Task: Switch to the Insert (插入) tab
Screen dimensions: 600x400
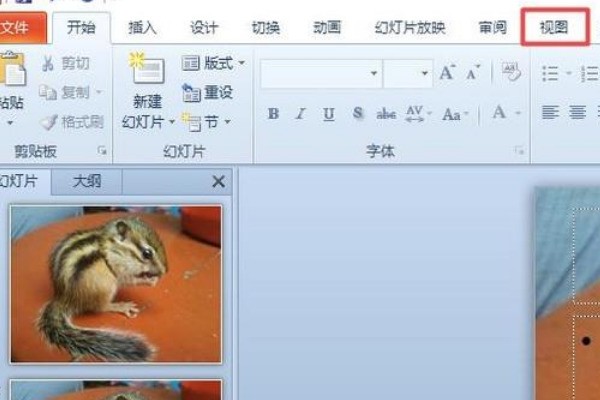Action: [x=143, y=28]
